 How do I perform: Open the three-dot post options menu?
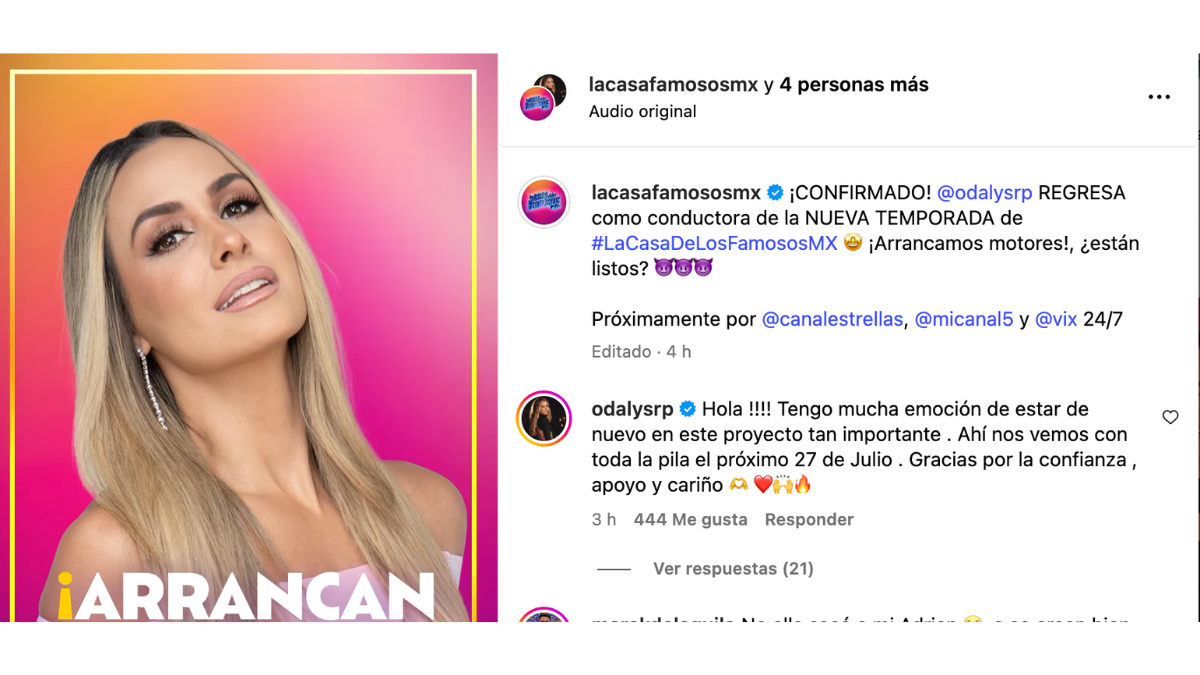[x=1159, y=97]
